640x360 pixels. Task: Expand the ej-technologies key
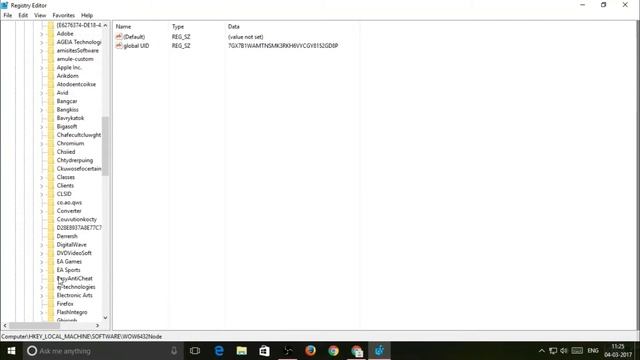point(42,287)
